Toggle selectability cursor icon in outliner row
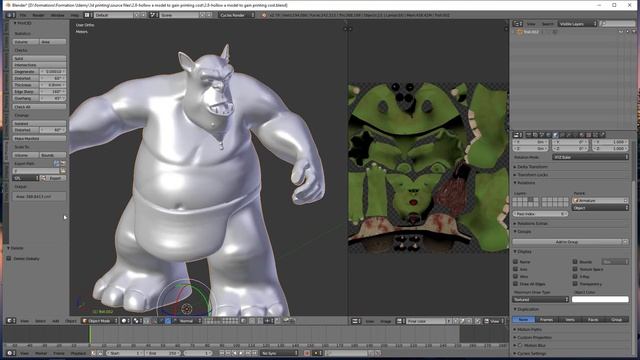This screenshot has height=360, width=640. click(627, 31)
